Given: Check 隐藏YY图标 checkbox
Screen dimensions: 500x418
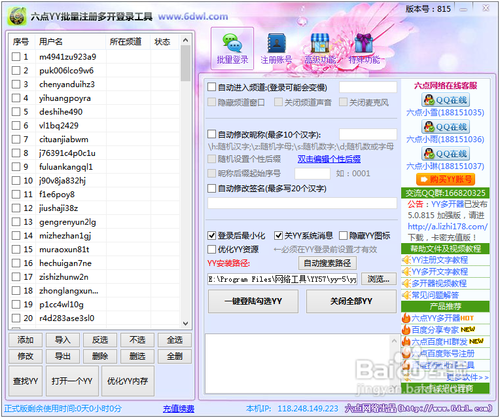Looking at the screenshot, I should [343, 236].
